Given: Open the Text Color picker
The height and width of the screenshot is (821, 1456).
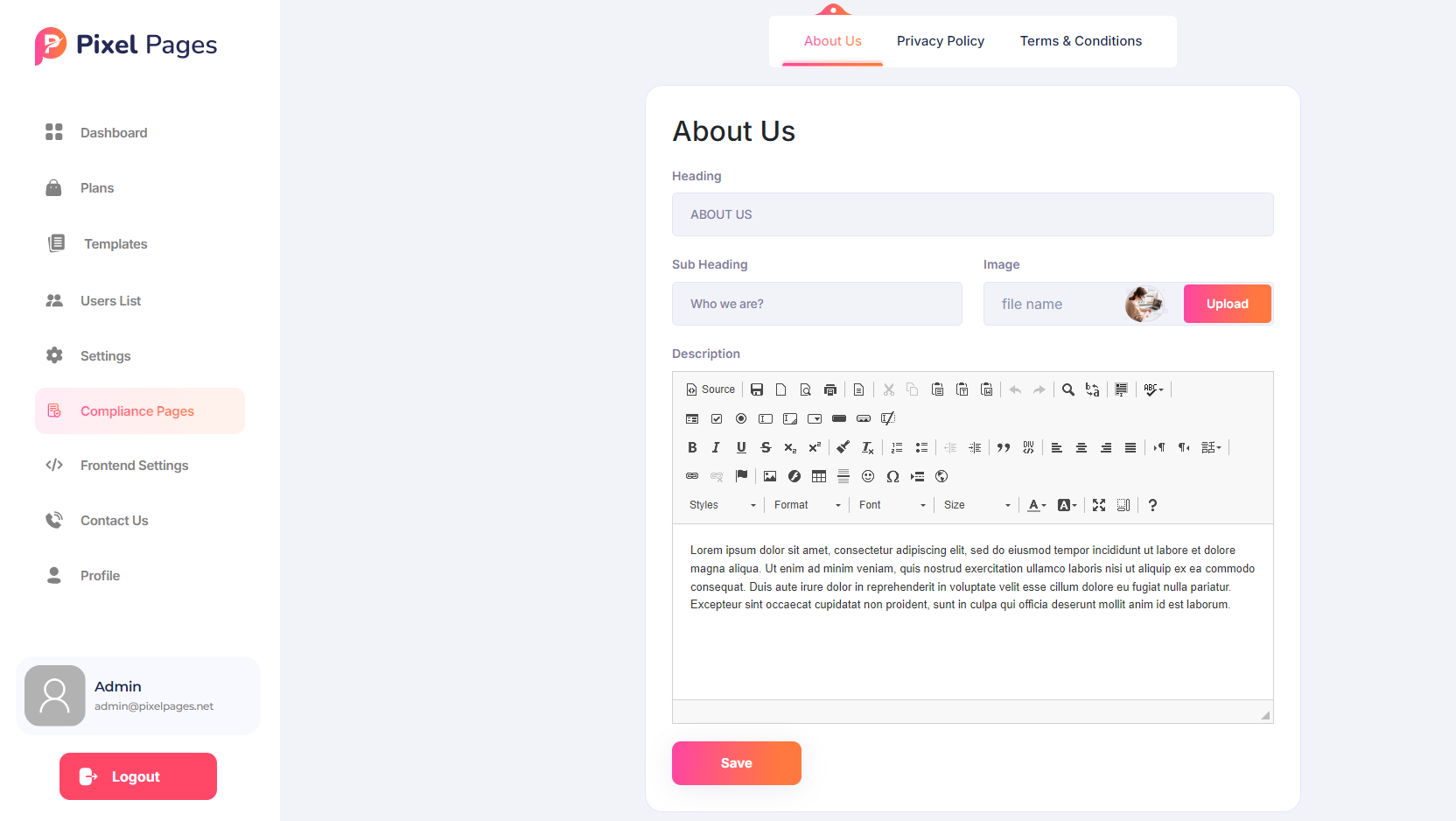Looking at the screenshot, I should 1037,505.
